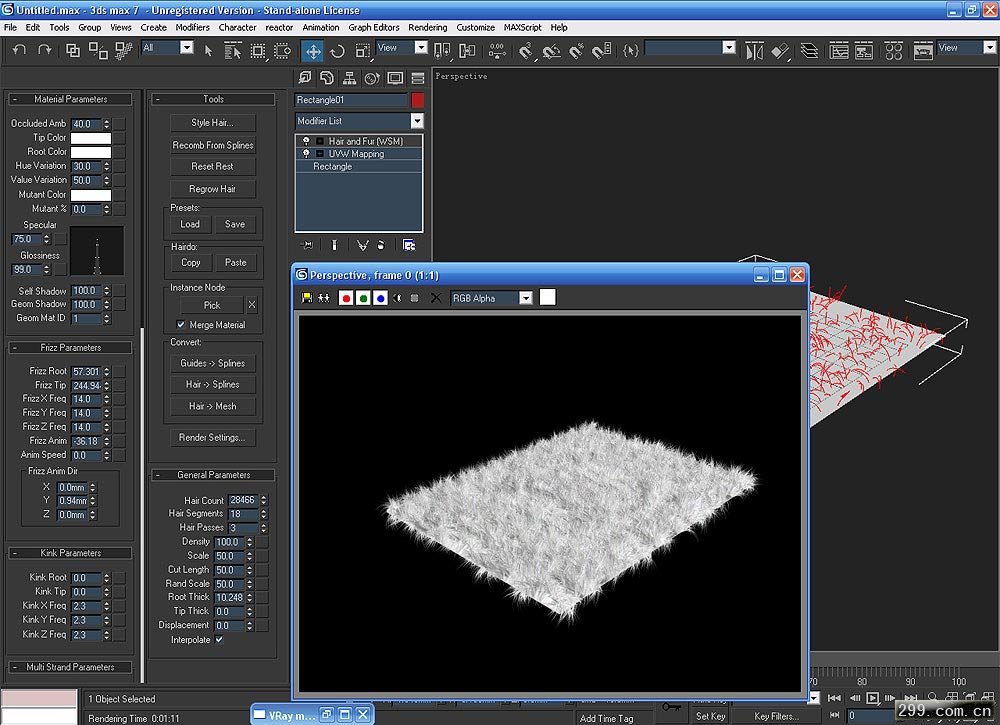Toggle the red channel in the render window
This screenshot has width=1000, height=725.
tap(346, 298)
